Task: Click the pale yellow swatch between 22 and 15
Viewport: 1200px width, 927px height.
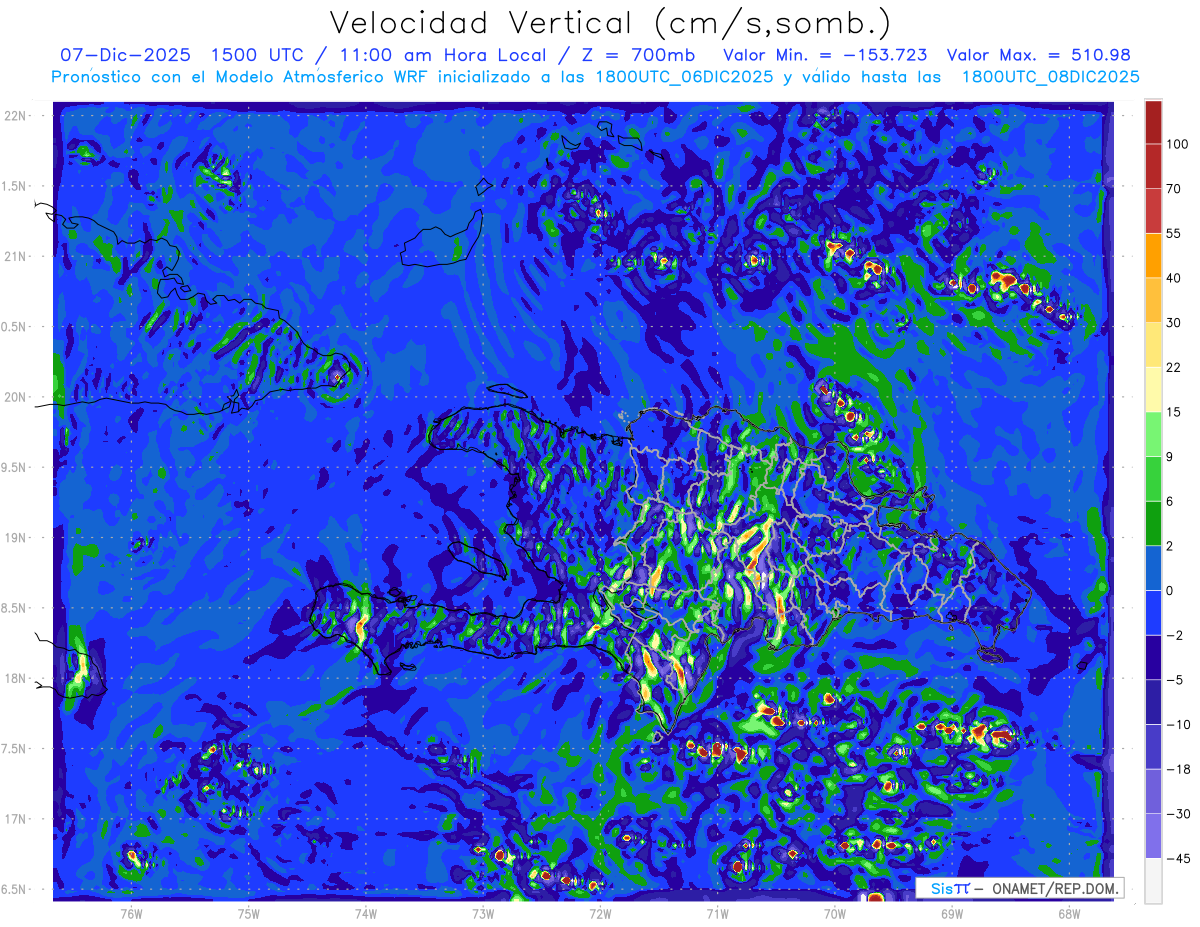Action: (x=1153, y=389)
